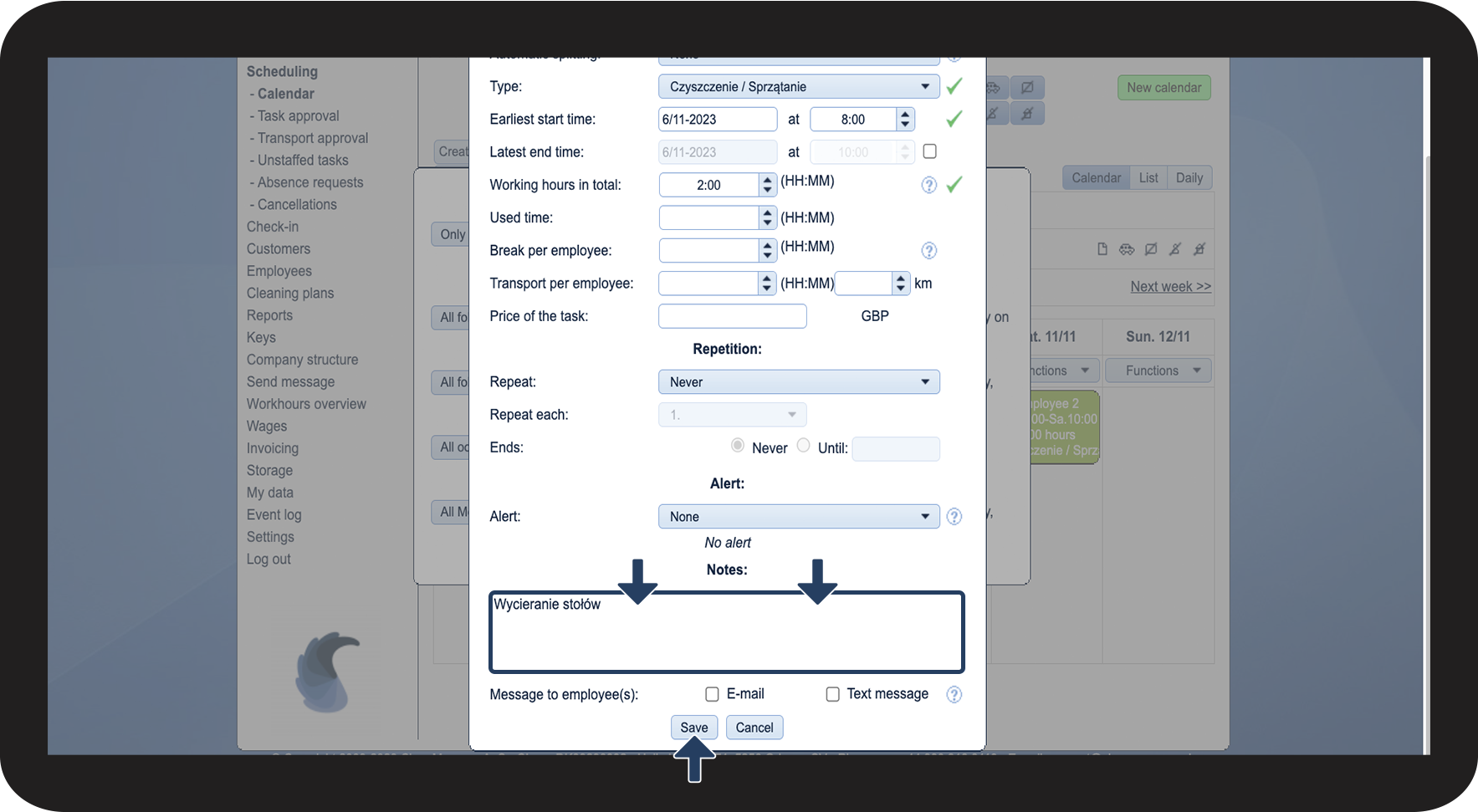Open the Alert dropdown set to None
Image resolution: width=1478 pixels, height=812 pixels.
point(799,517)
